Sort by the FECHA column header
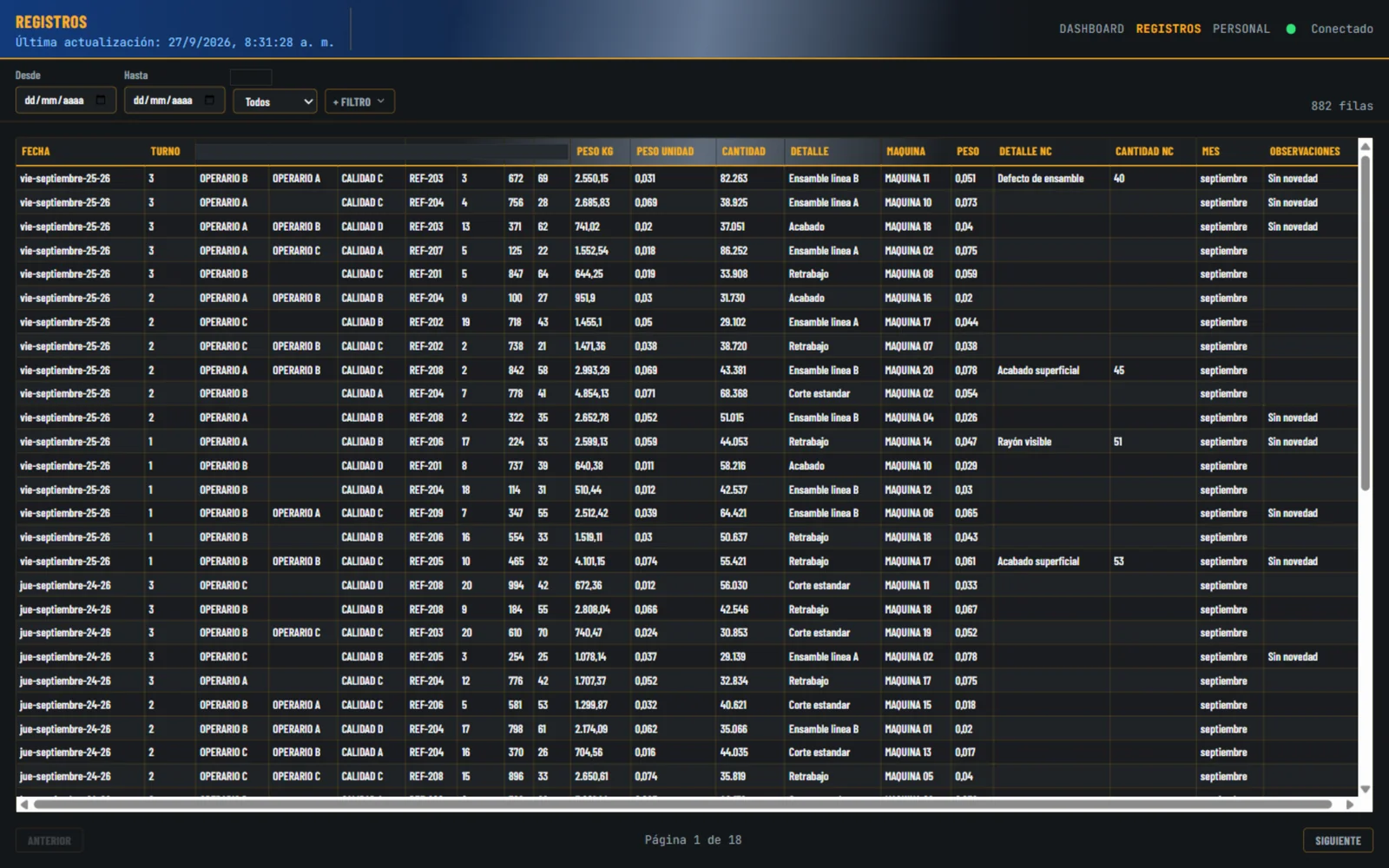Viewport: 1389px width, 868px height. point(36,152)
